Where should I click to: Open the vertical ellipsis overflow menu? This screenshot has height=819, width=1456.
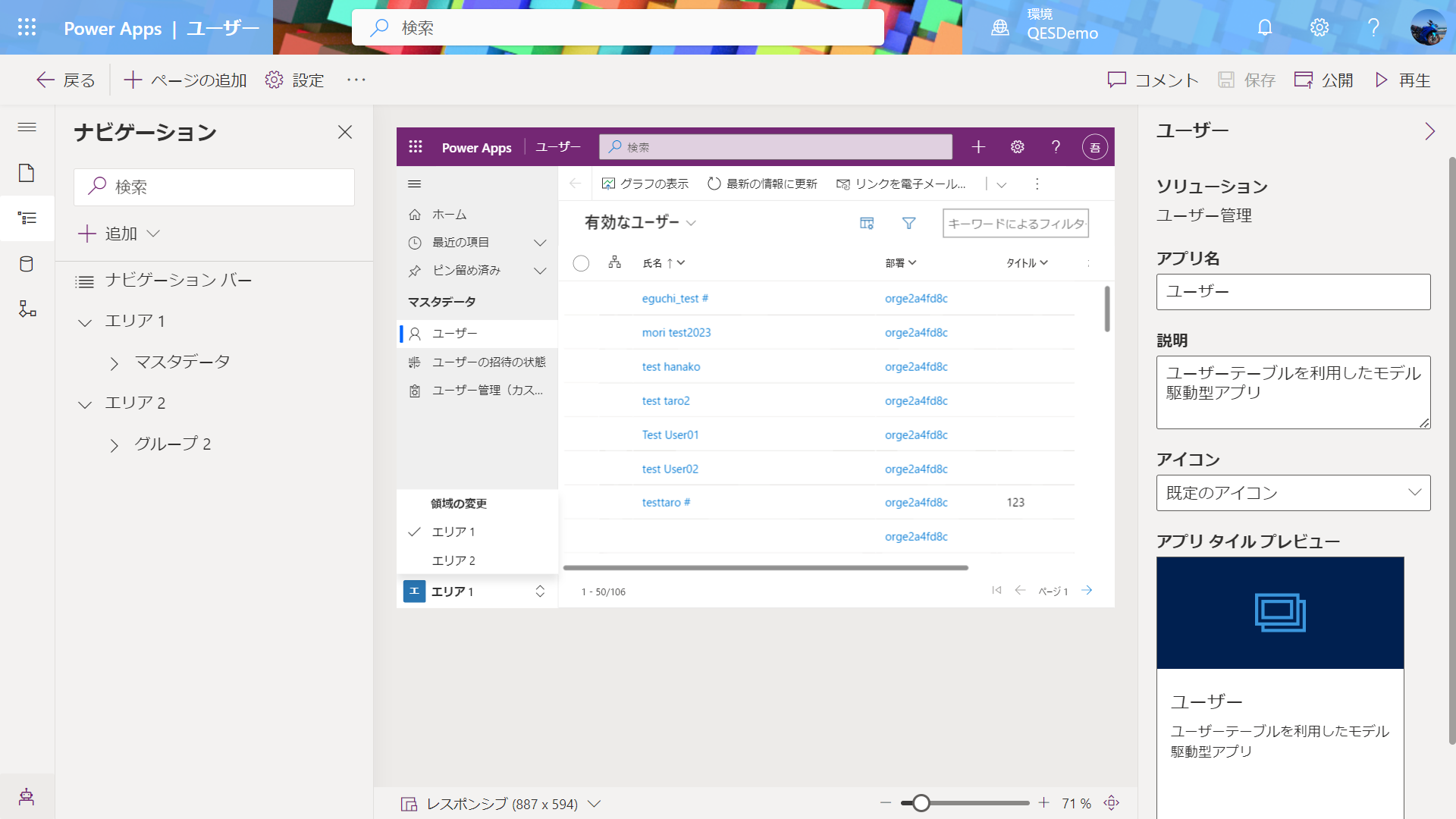[1037, 184]
